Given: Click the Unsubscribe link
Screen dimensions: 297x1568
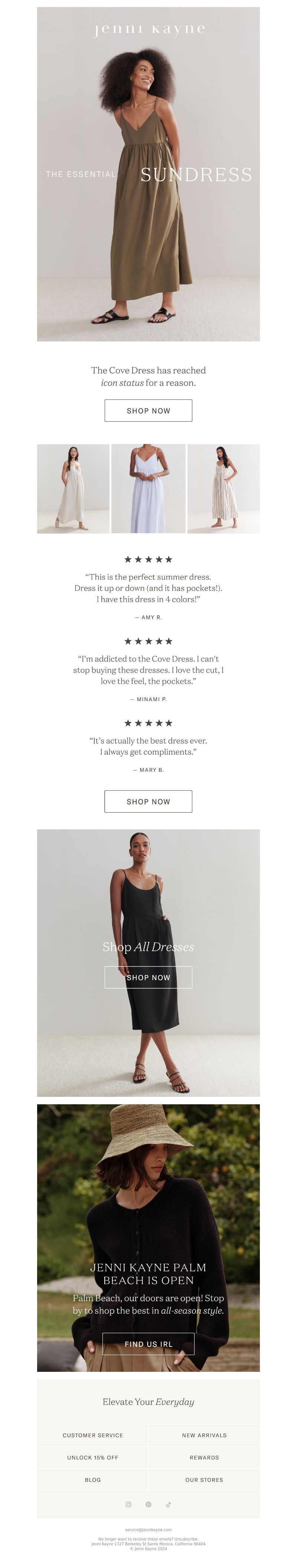Looking at the screenshot, I should click(x=186, y=1539).
